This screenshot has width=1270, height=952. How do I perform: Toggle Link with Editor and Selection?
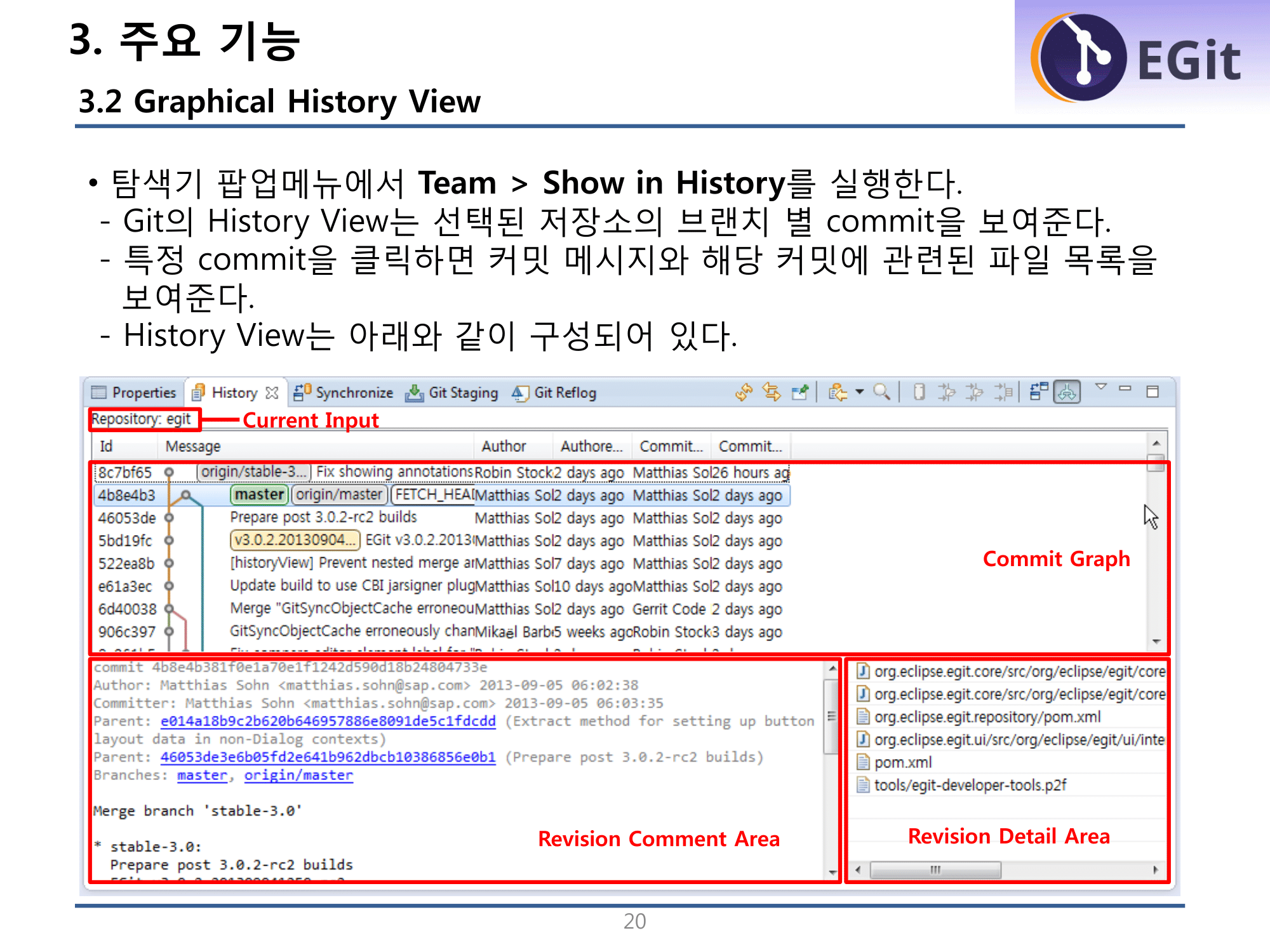pyautogui.click(x=772, y=392)
